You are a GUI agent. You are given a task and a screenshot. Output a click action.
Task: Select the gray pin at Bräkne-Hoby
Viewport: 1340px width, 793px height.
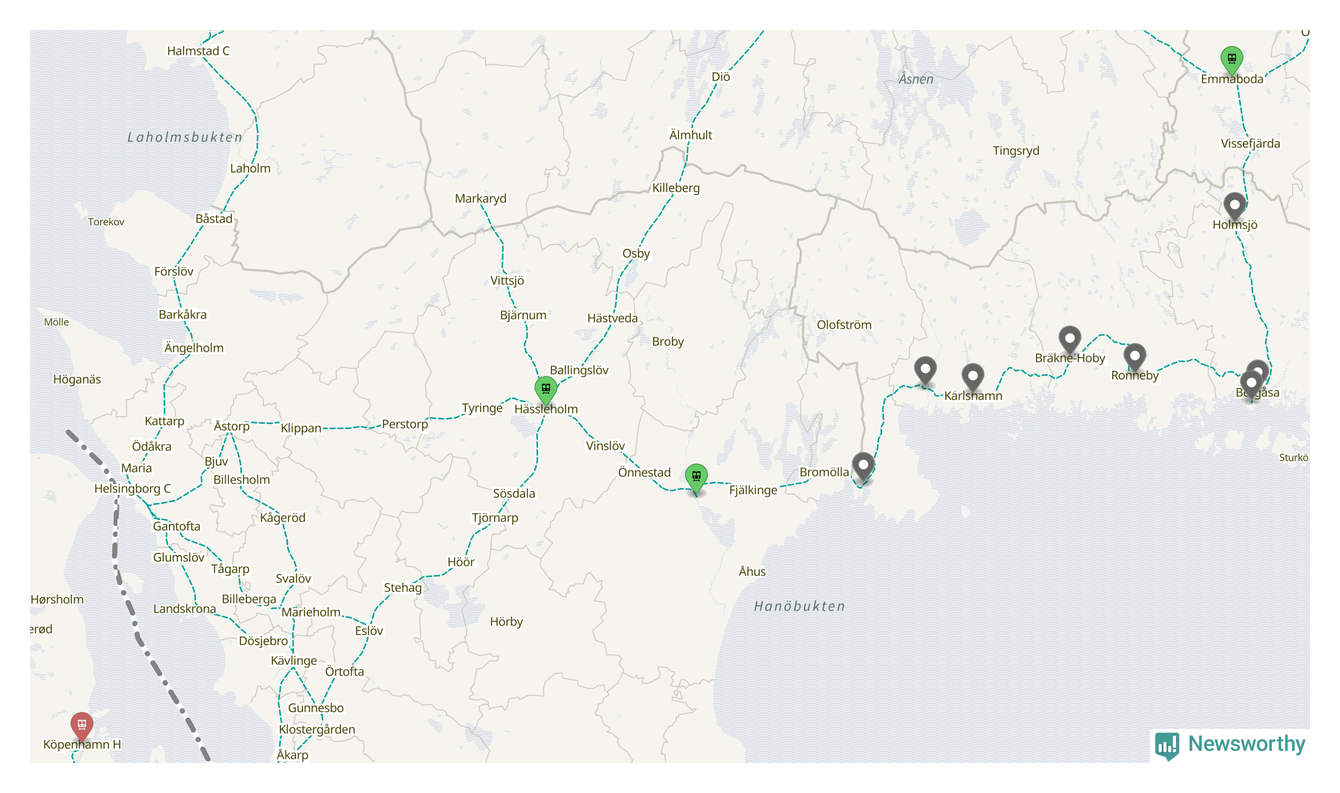[1070, 341]
